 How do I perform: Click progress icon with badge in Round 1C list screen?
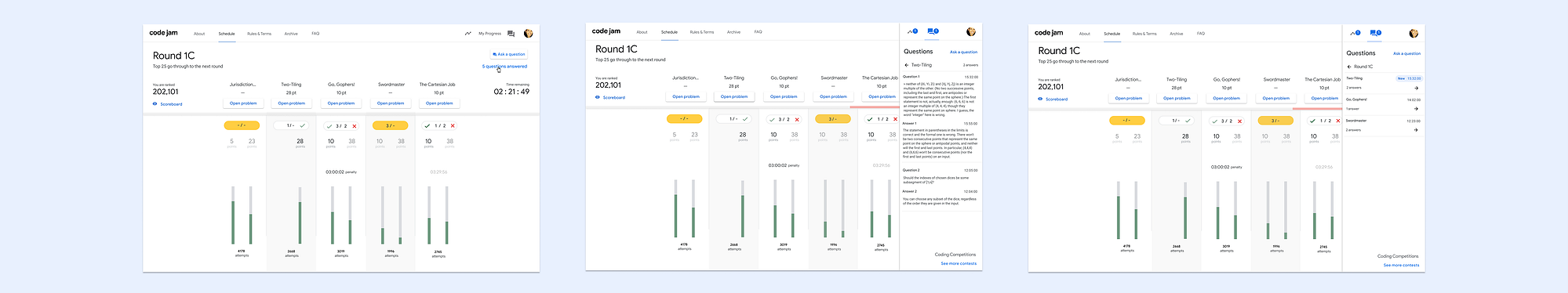click(1355, 33)
